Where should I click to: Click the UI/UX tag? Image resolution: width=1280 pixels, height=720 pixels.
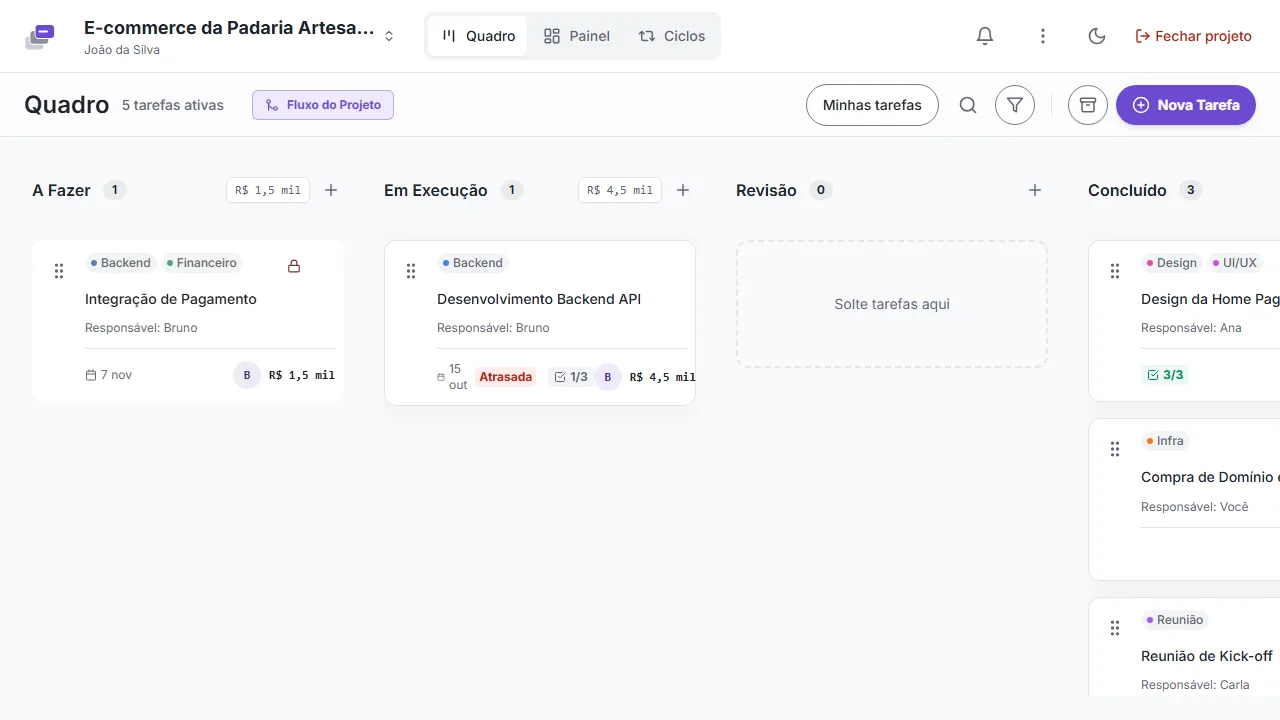pyautogui.click(x=1234, y=263)
